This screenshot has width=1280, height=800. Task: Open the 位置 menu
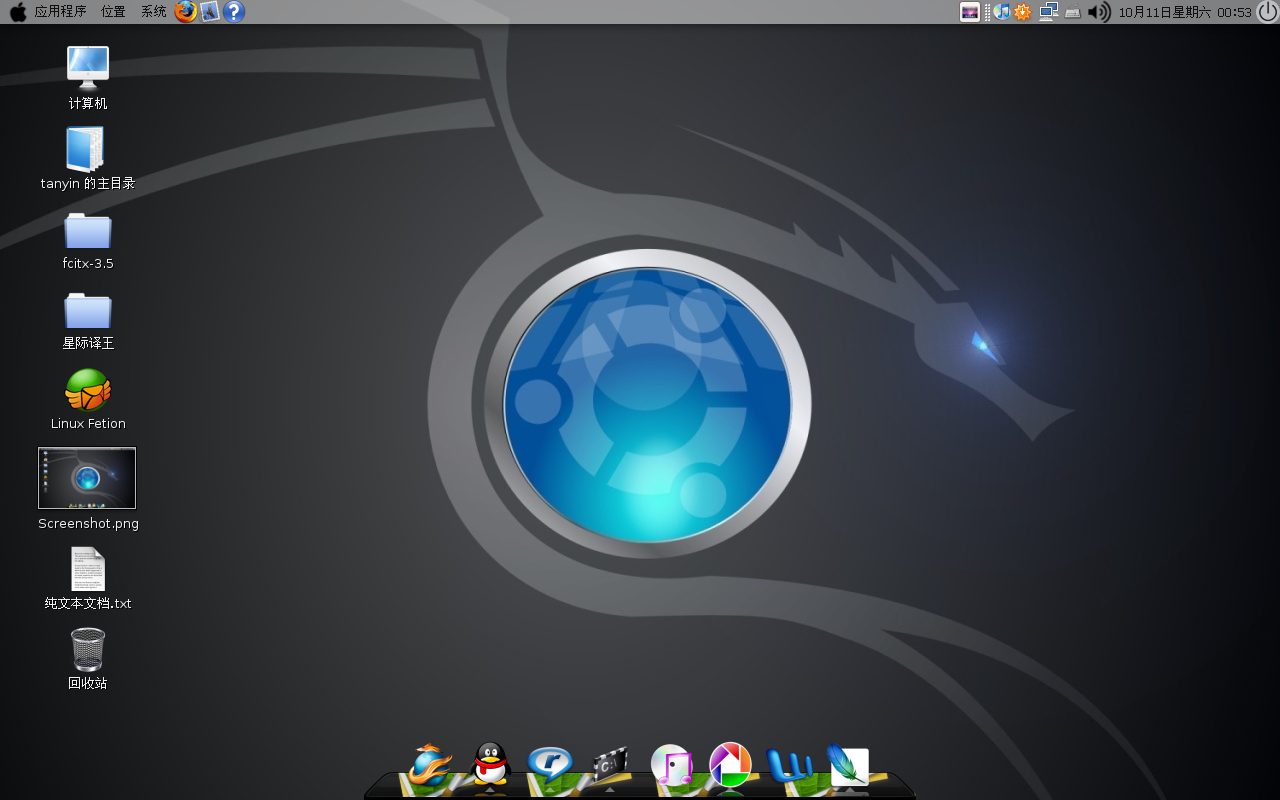[x=113, y=12]
